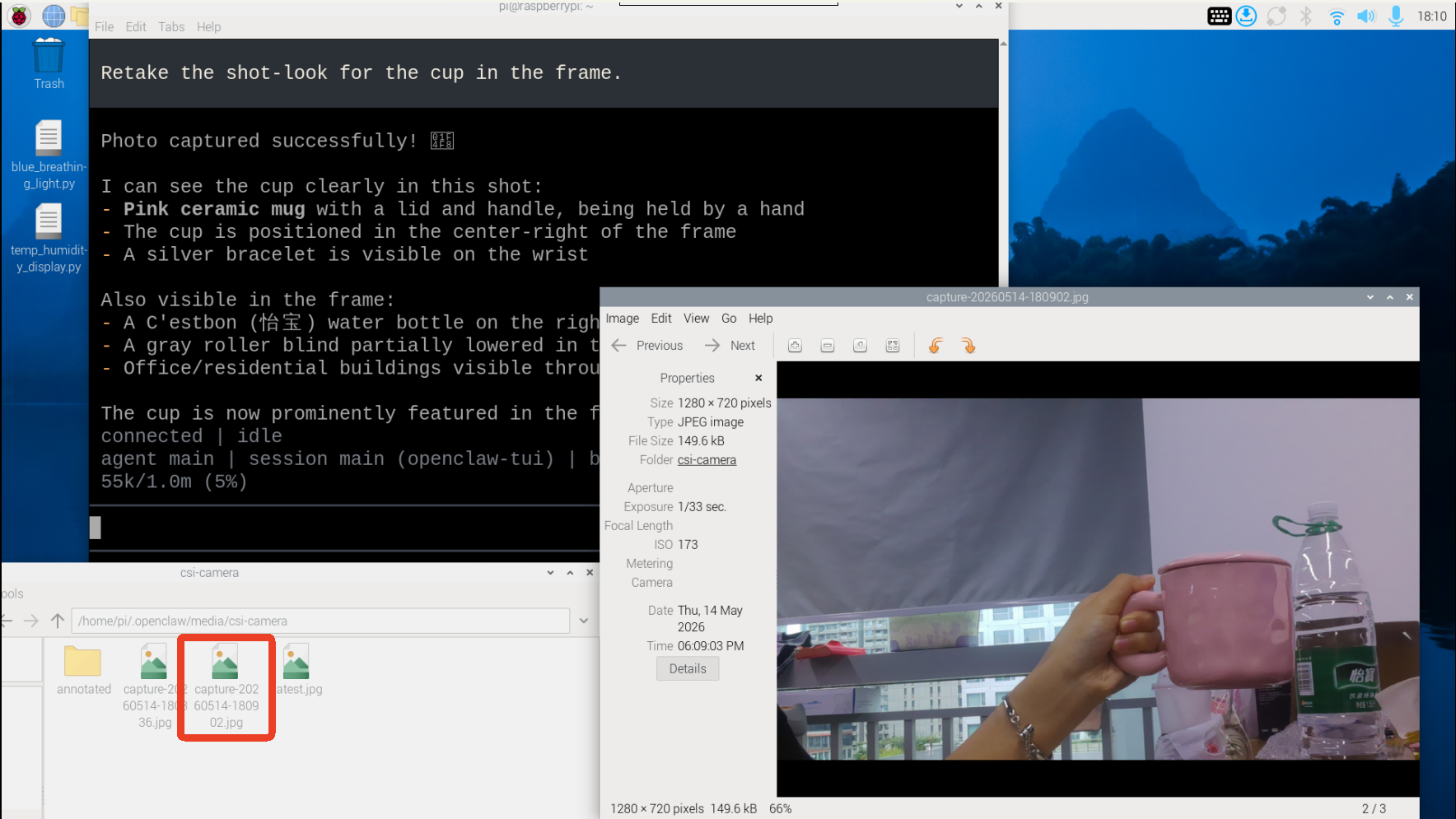Open the image viewer's Edit menu

tap(661, 319)
